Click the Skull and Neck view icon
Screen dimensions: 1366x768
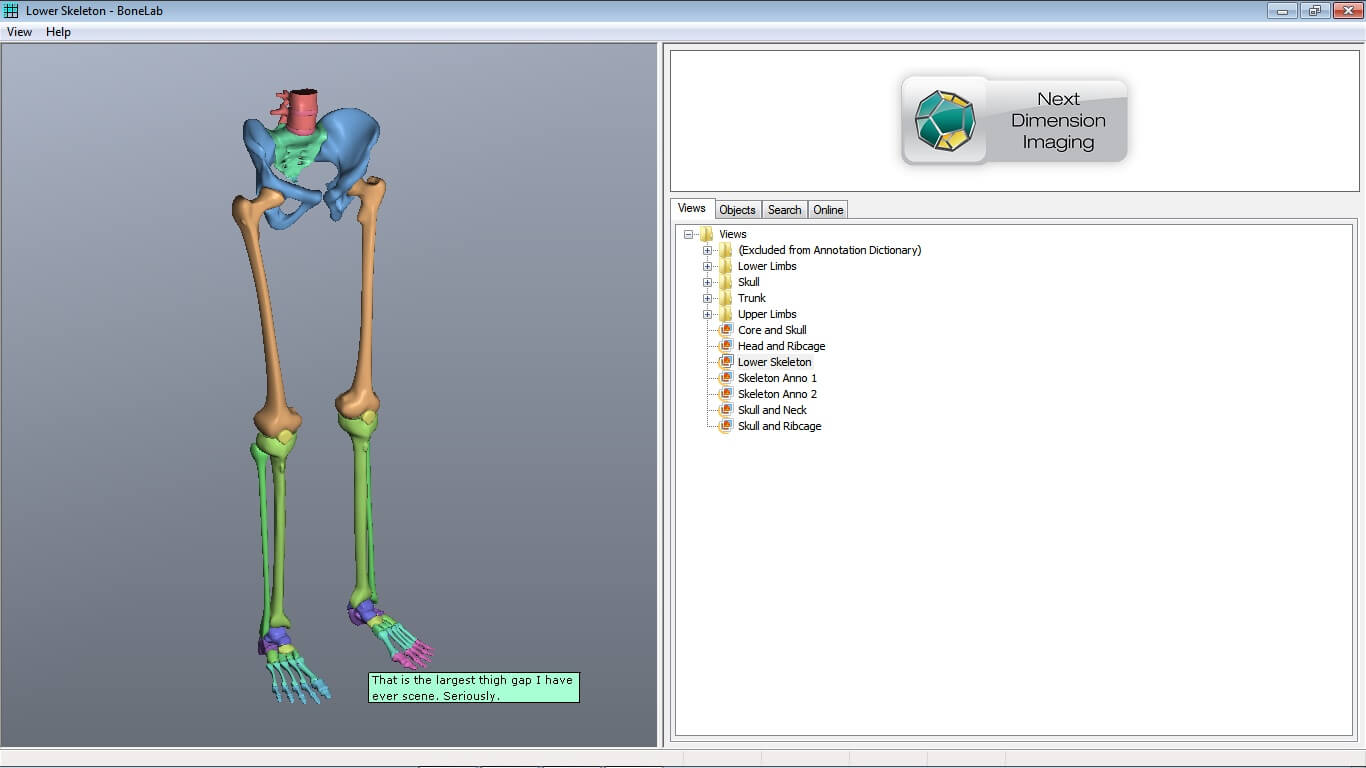click(726, 410)
